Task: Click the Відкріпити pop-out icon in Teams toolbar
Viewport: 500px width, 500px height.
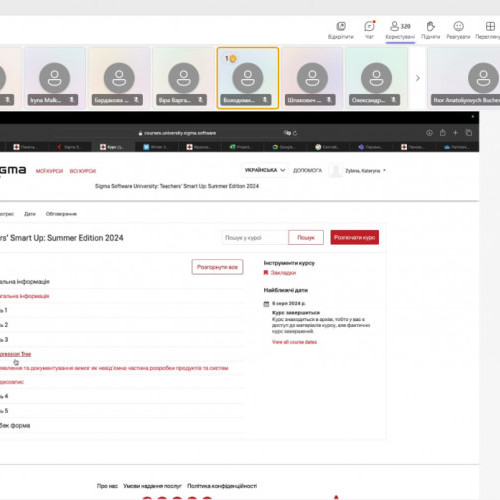Action: 341,26
